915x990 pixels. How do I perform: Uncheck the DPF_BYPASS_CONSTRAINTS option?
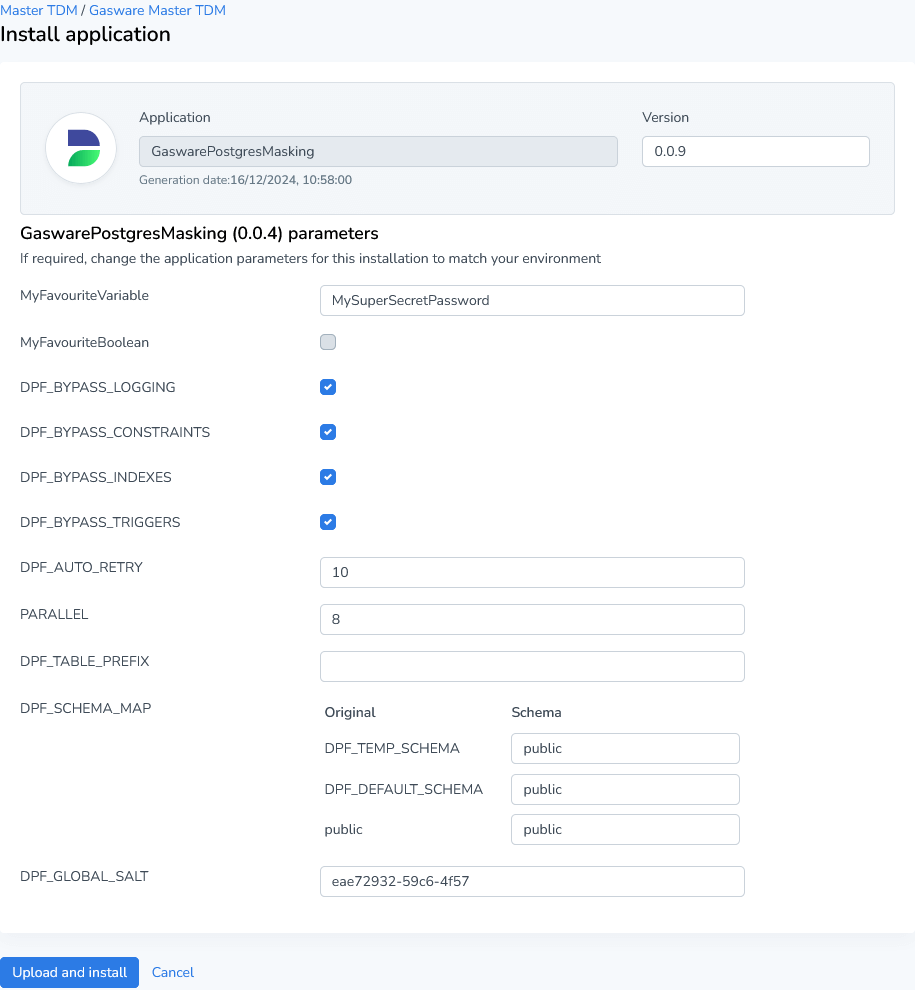pos(328,431)
